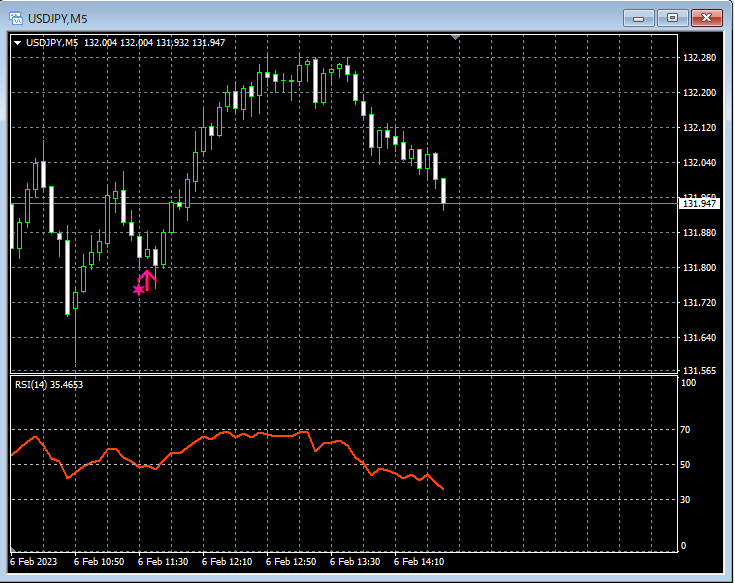Screen dimensions: 735x583
Task: Click the 131.880 price scale label
Action: pyautogui.click(x=699, y=232)
